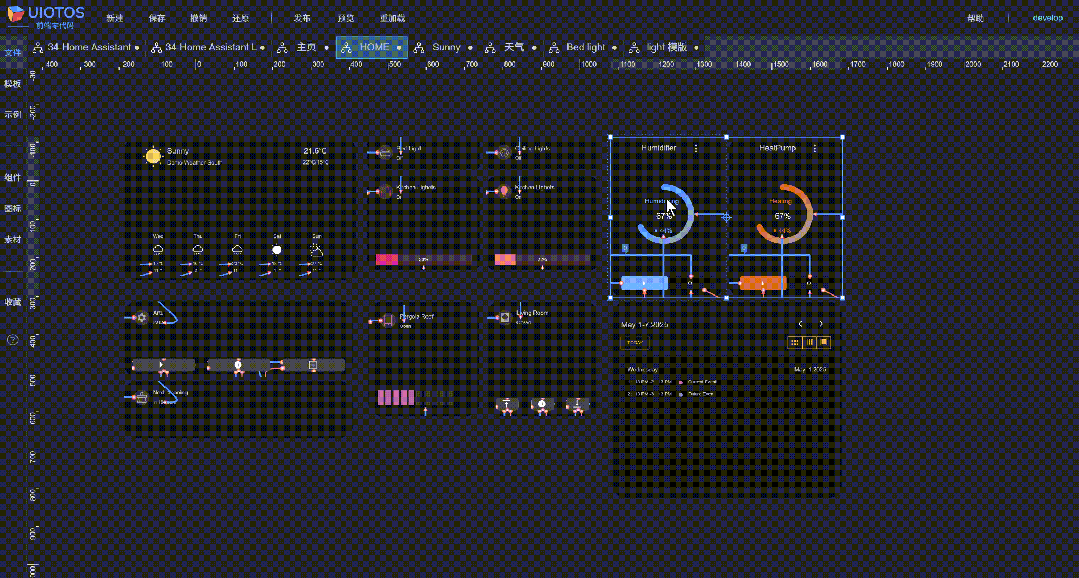Switch to the 主页 tab

[x=303, y=47]
